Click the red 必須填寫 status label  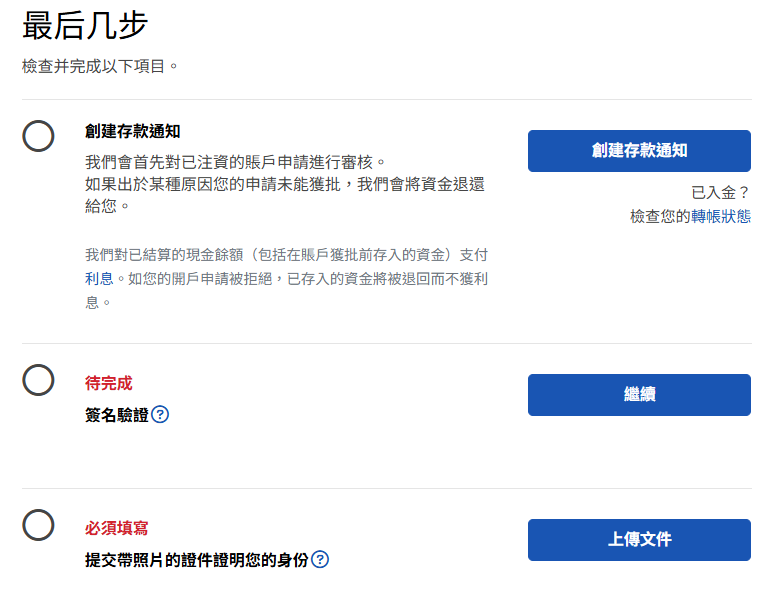[116, 528]
